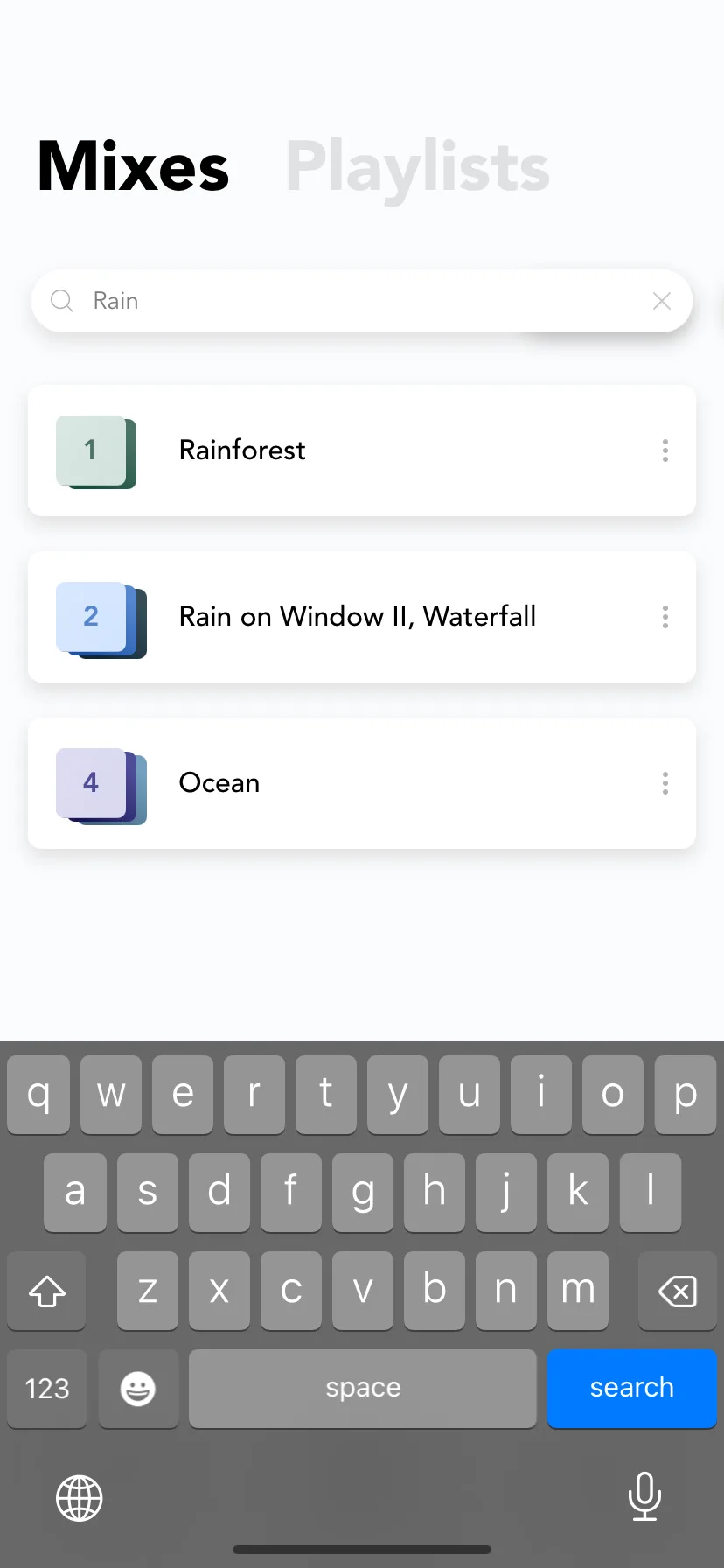The height and width of the screenshot is (1568, 724).
Task: Focus the Rain search input field
Action: click(362, 301)
